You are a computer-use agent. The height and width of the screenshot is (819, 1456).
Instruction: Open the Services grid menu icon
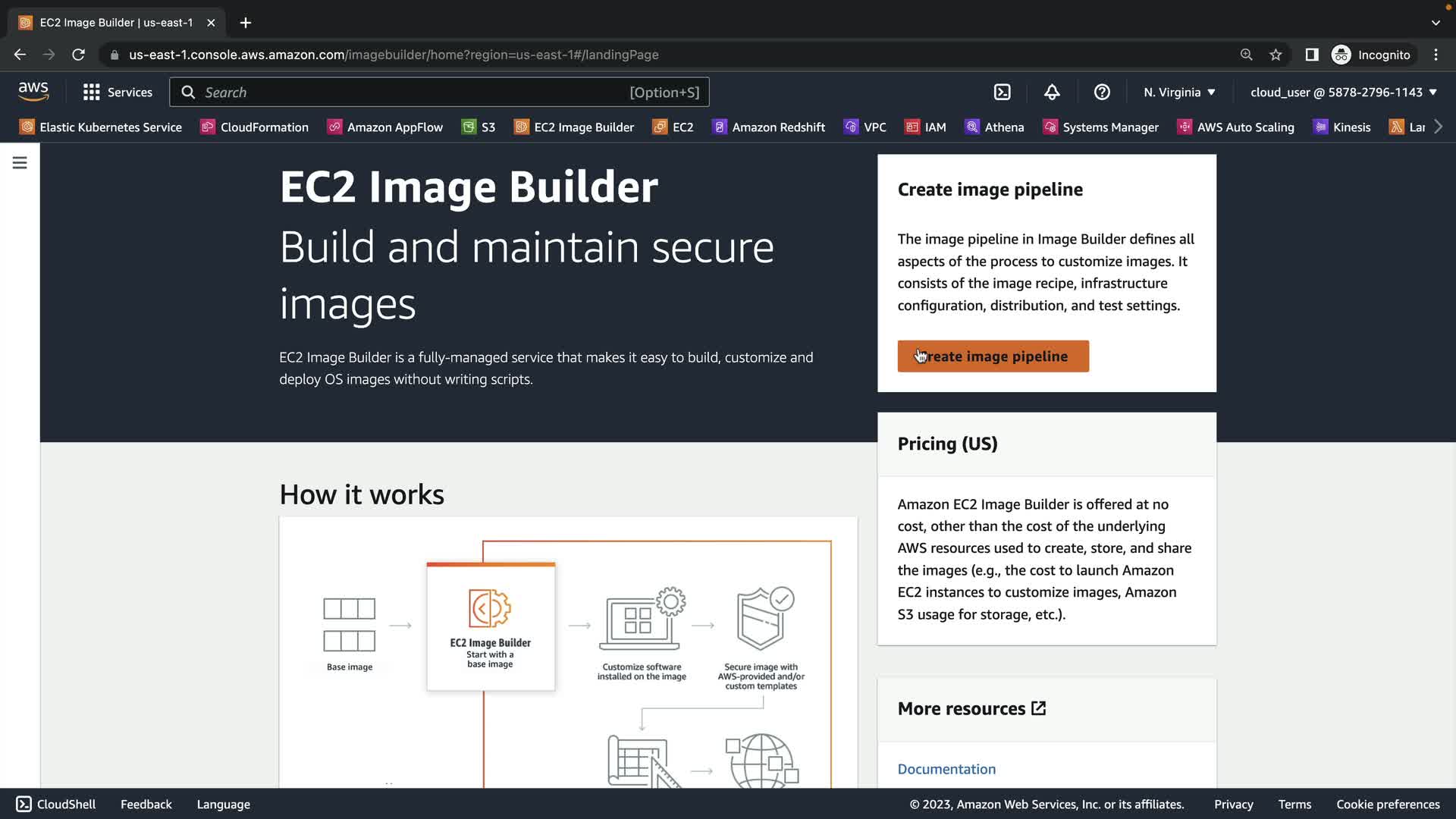92,93
